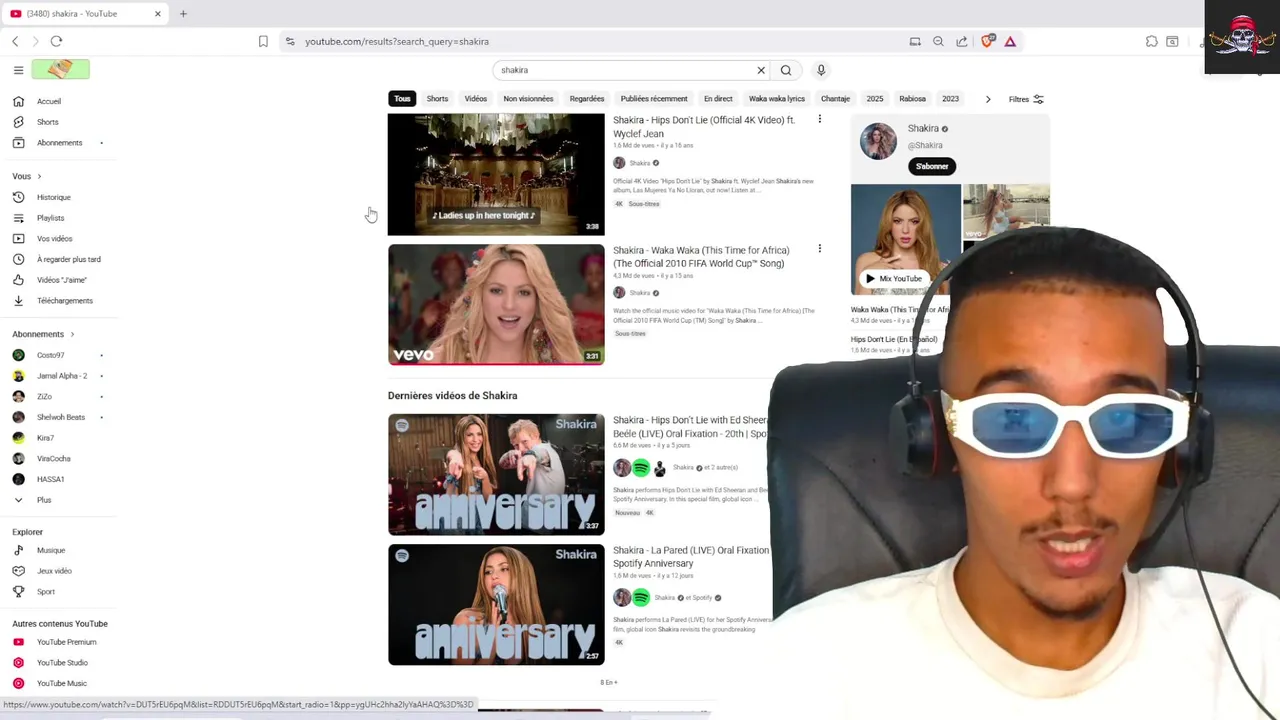
Task: Open Waka Waka video thumbnail
Action: pyautogui.click(x=496, y=304)
